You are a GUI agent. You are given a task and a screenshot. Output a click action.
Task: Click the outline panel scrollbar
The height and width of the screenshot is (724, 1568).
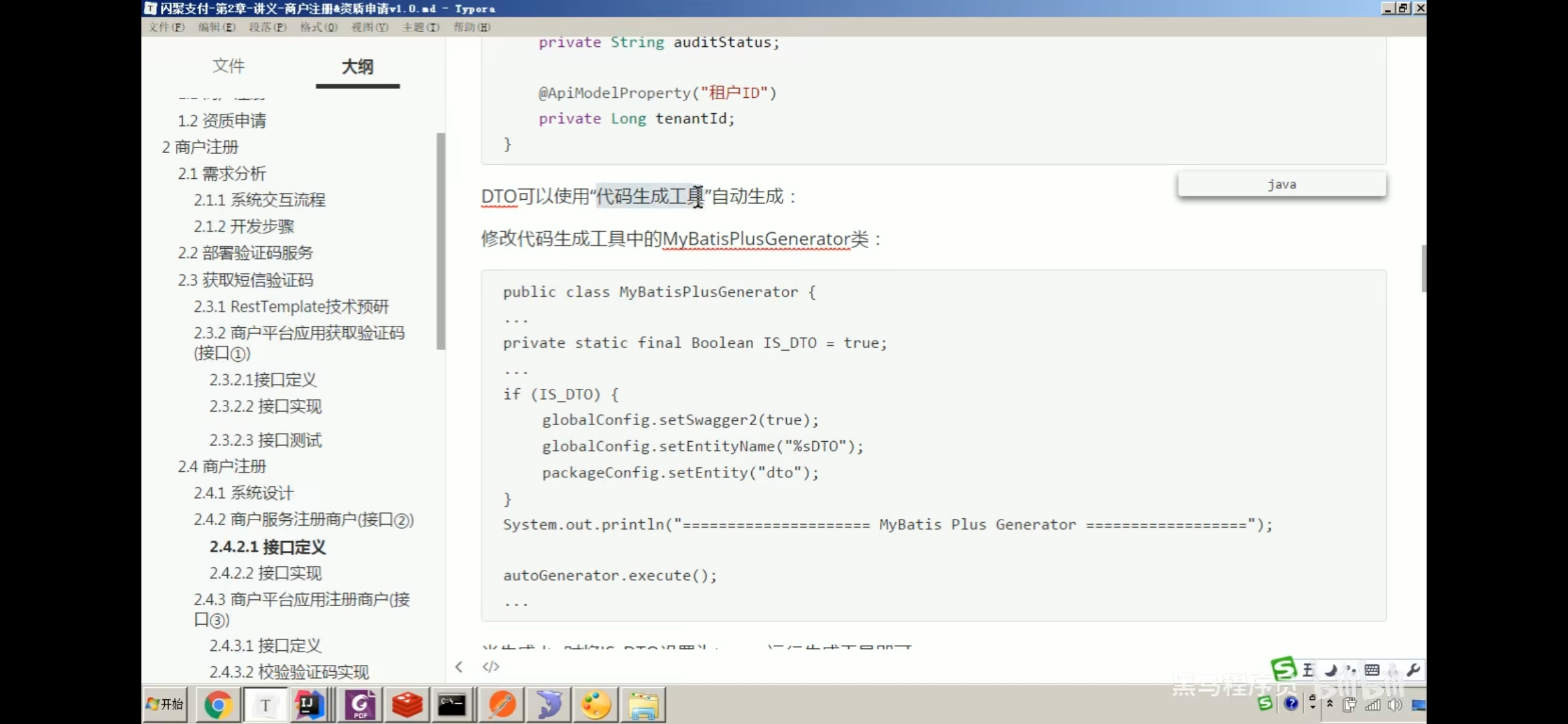tap(441, 241)
